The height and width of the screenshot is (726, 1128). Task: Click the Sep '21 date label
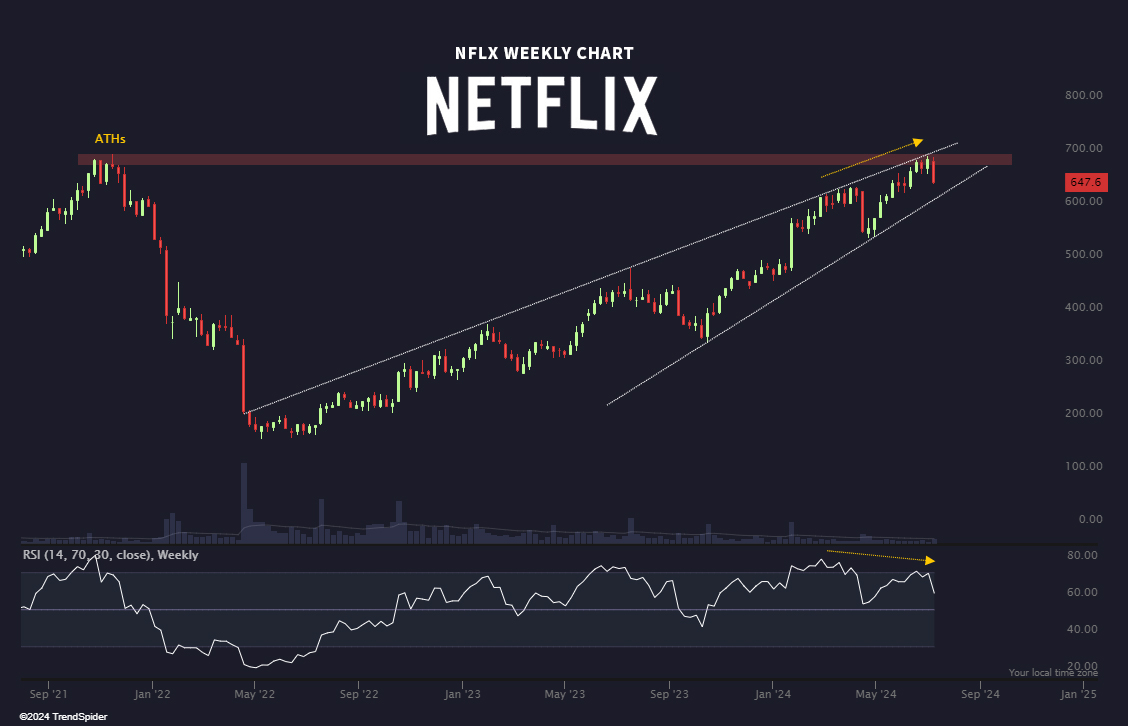pyautogui.click(x=49, y=694)
